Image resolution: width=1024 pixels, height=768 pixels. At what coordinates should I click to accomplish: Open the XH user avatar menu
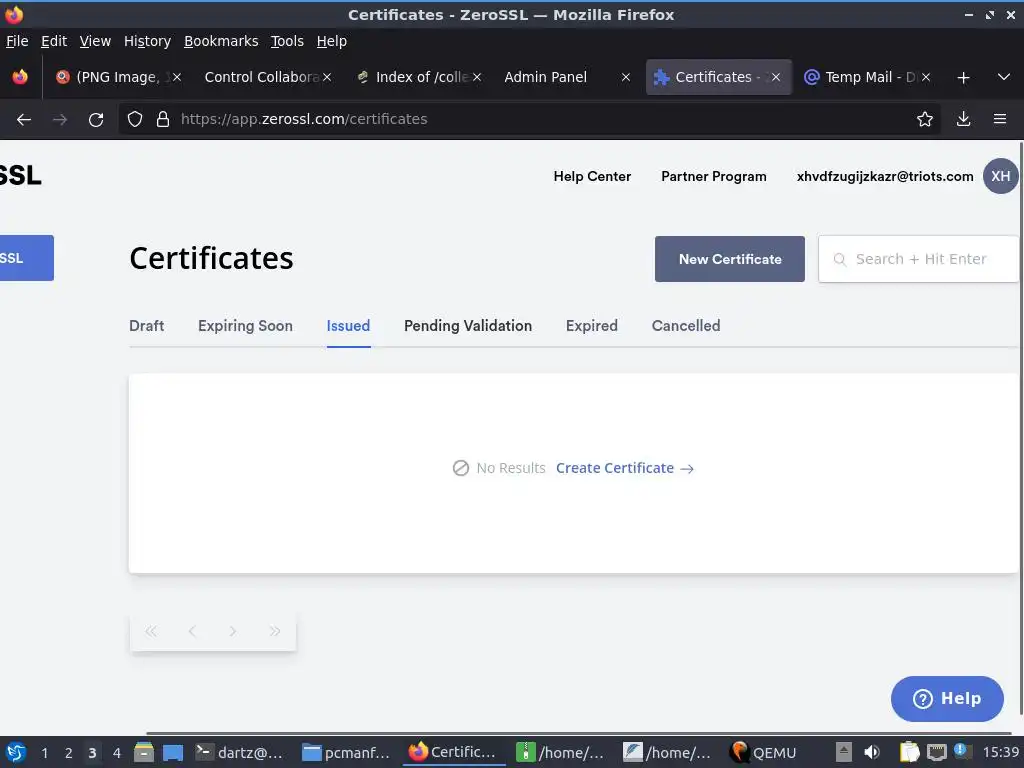click(x=1000, y=176)
